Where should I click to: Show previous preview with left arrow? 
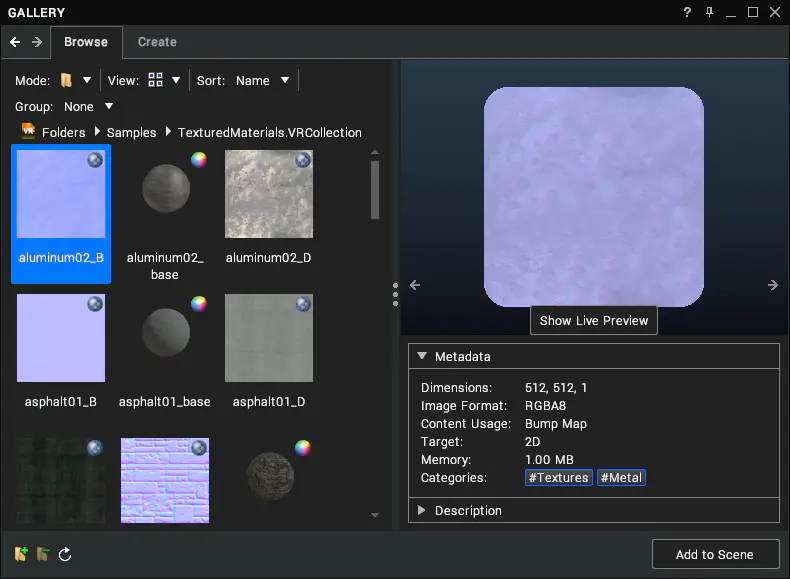415,285
